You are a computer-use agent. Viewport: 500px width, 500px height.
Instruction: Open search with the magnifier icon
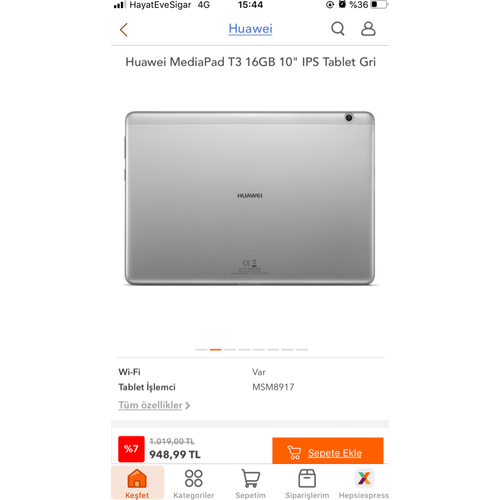tap(338, 29)
